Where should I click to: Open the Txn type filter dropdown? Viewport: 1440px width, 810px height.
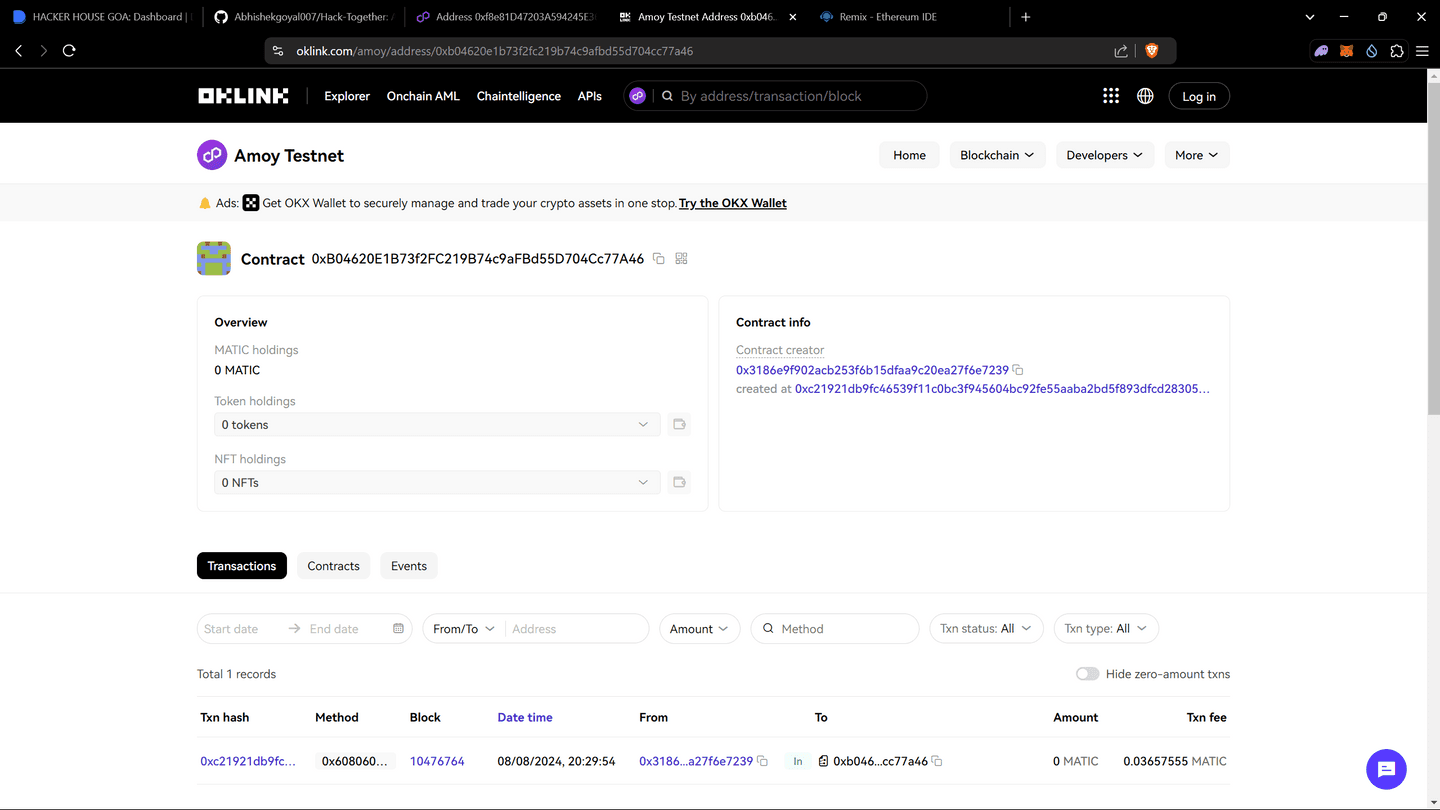click(x=1106, y=629)
